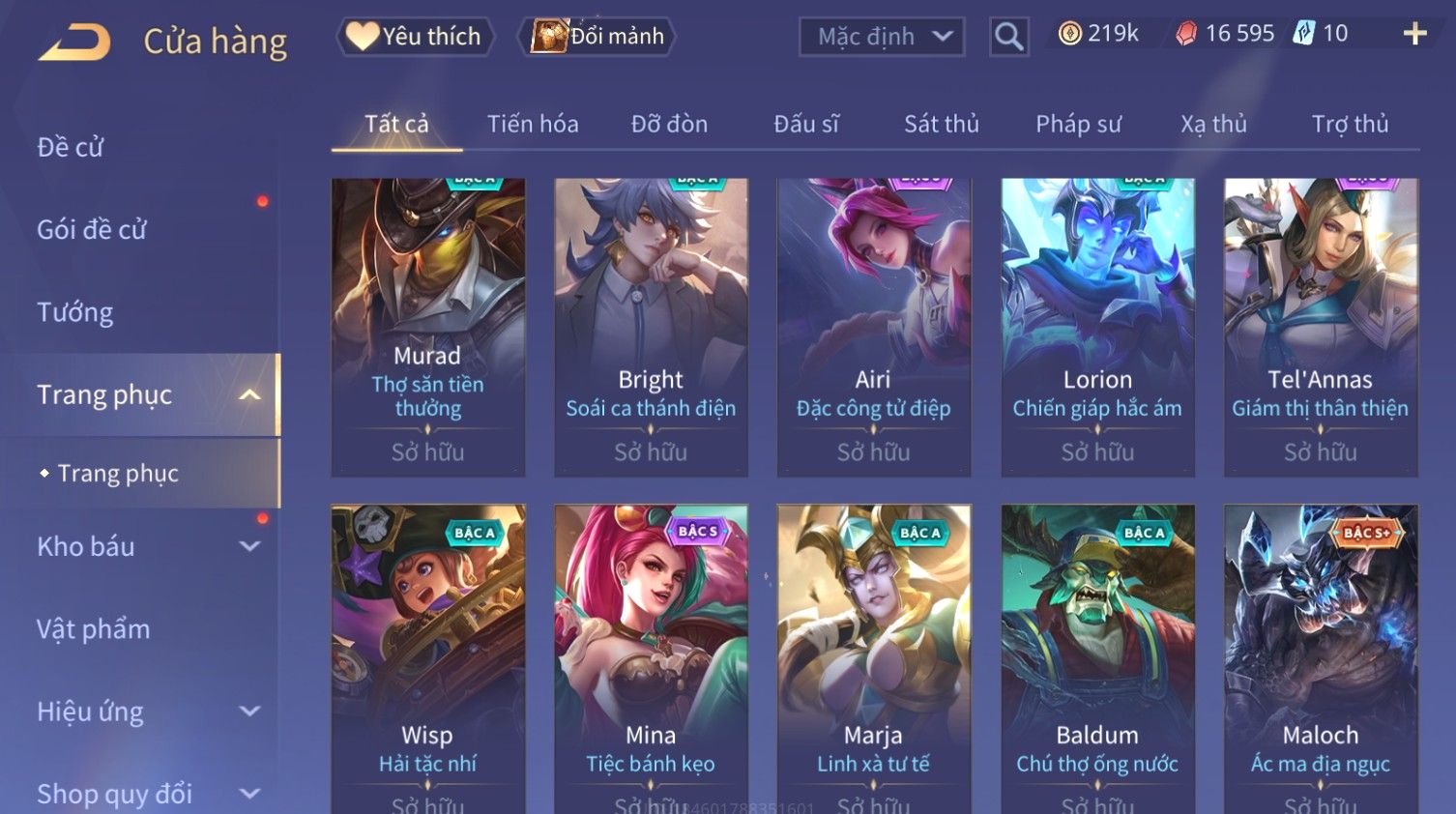Image resolution: width=1456 pixels, height=814 pixels.
Task: Switch to the Tiến hóa tab
Action: [x=533, y=124]
